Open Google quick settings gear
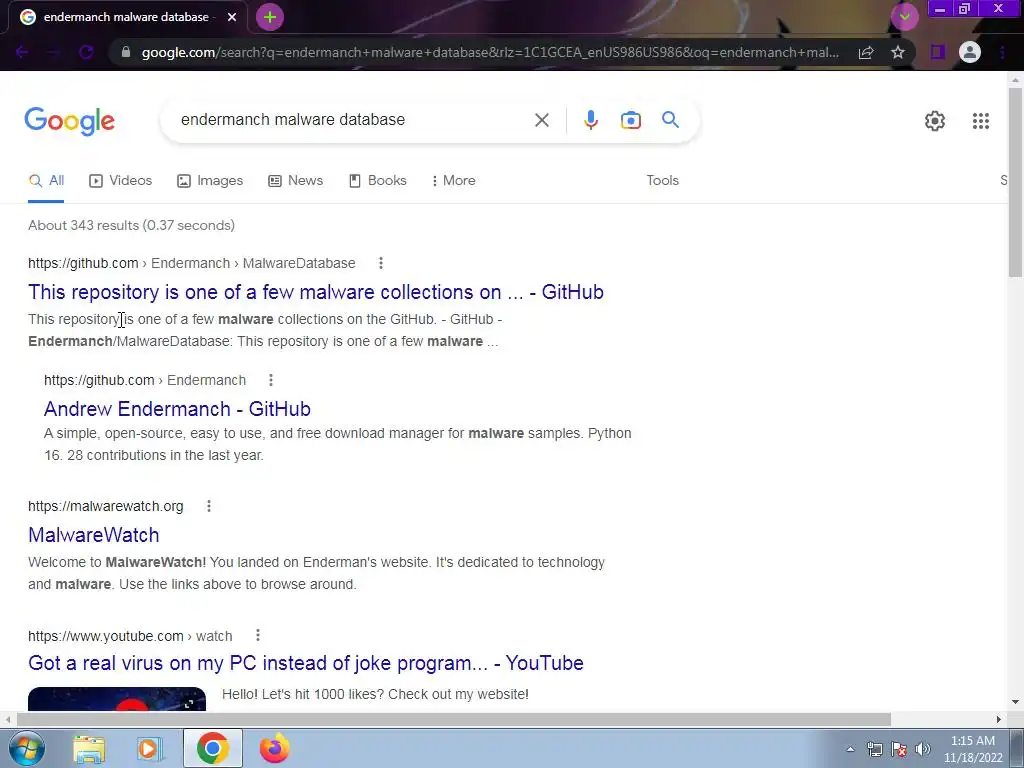Screen dimensions: 1024x768 [x=935, y=121]
